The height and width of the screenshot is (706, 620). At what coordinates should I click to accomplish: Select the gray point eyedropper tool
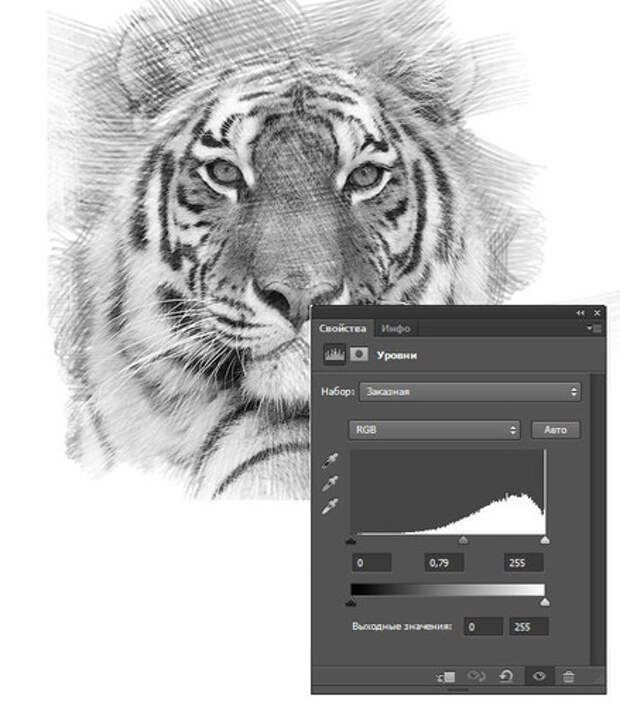coord(330,484)
